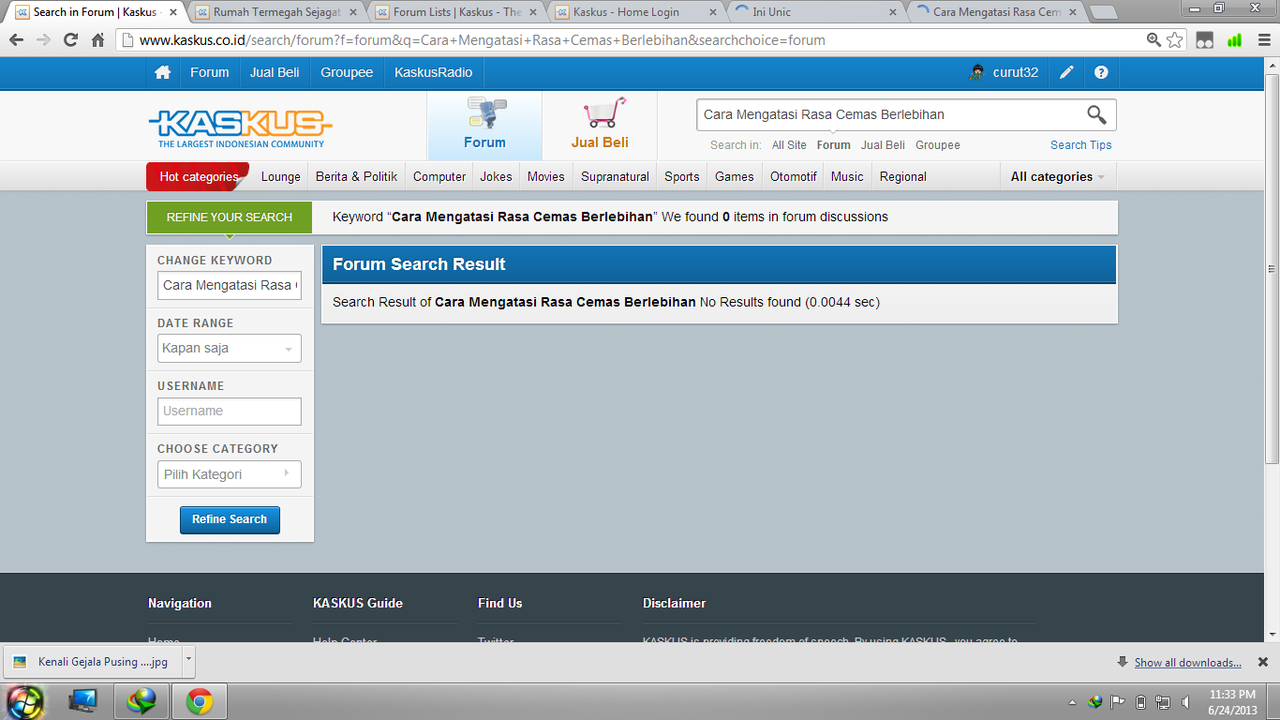Open Computer category
1280x720 pixels.
[x=439, y=176]
